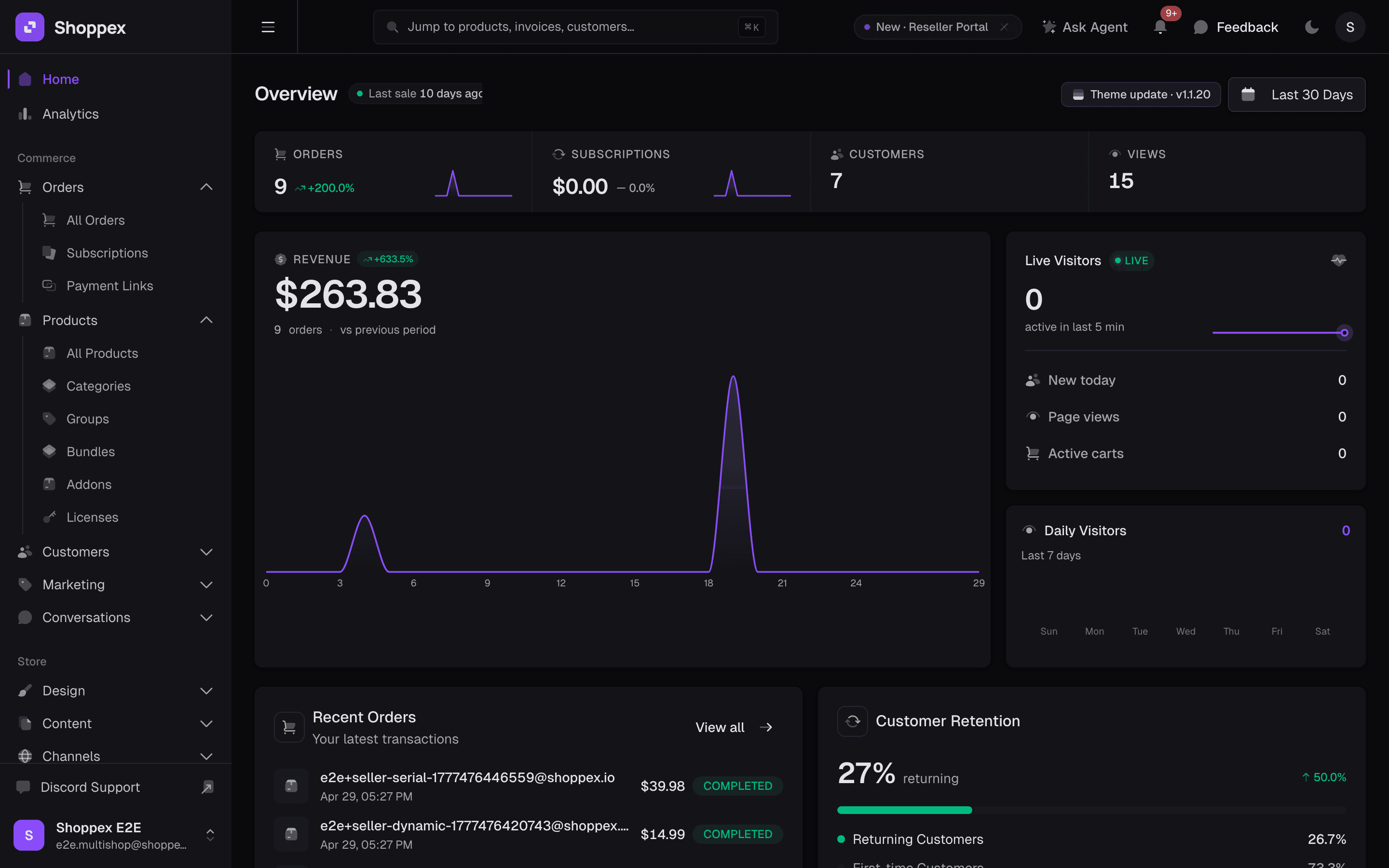The image size is (1389, 868).
Task: Click New today people icon
Action: pos(1033,380)
